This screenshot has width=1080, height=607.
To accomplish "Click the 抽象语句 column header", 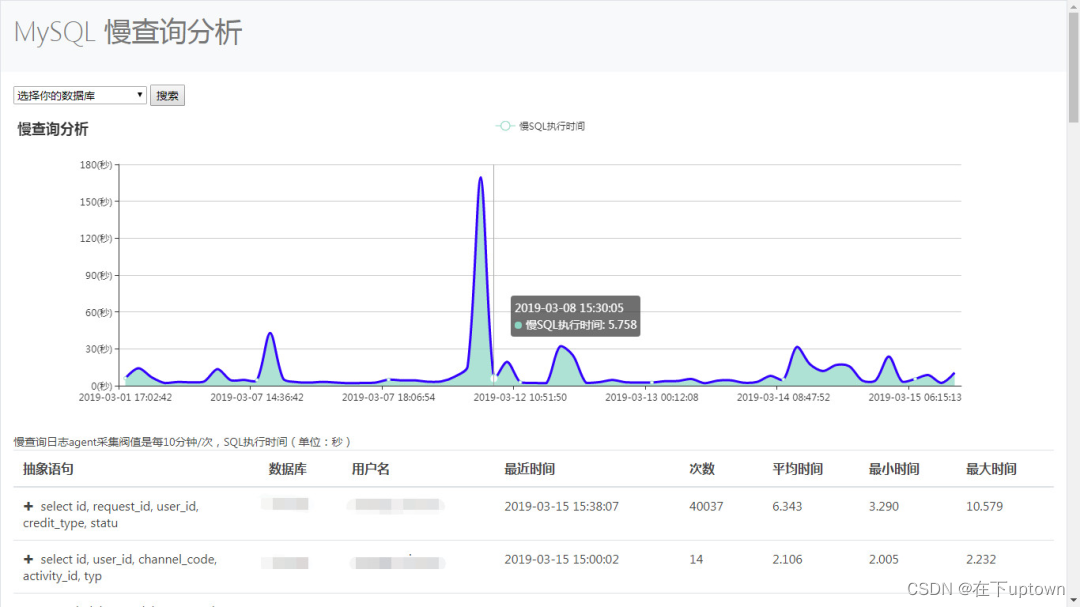I will (48, 469).
